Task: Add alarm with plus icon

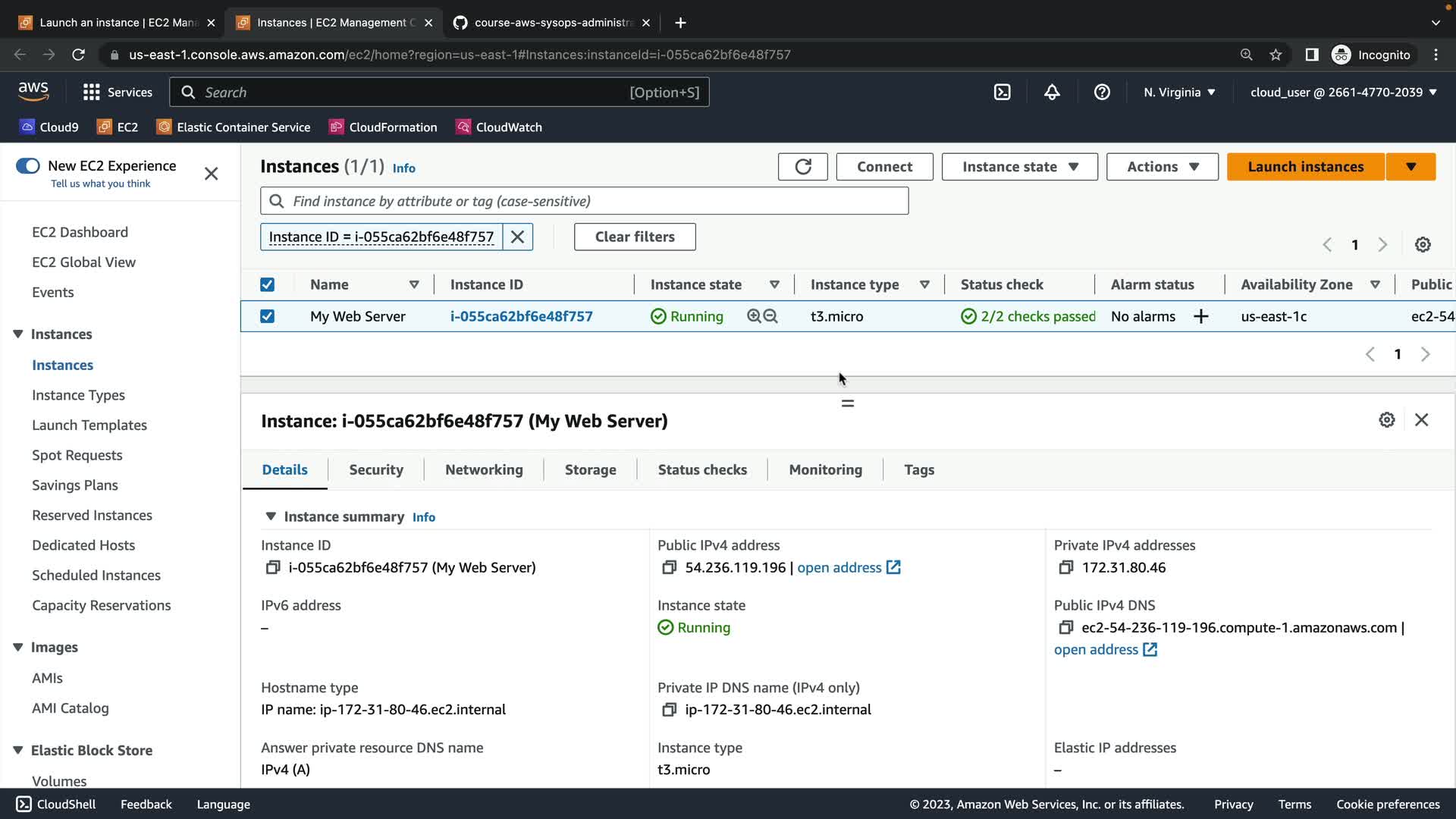Action: (x=1200, y=317)
